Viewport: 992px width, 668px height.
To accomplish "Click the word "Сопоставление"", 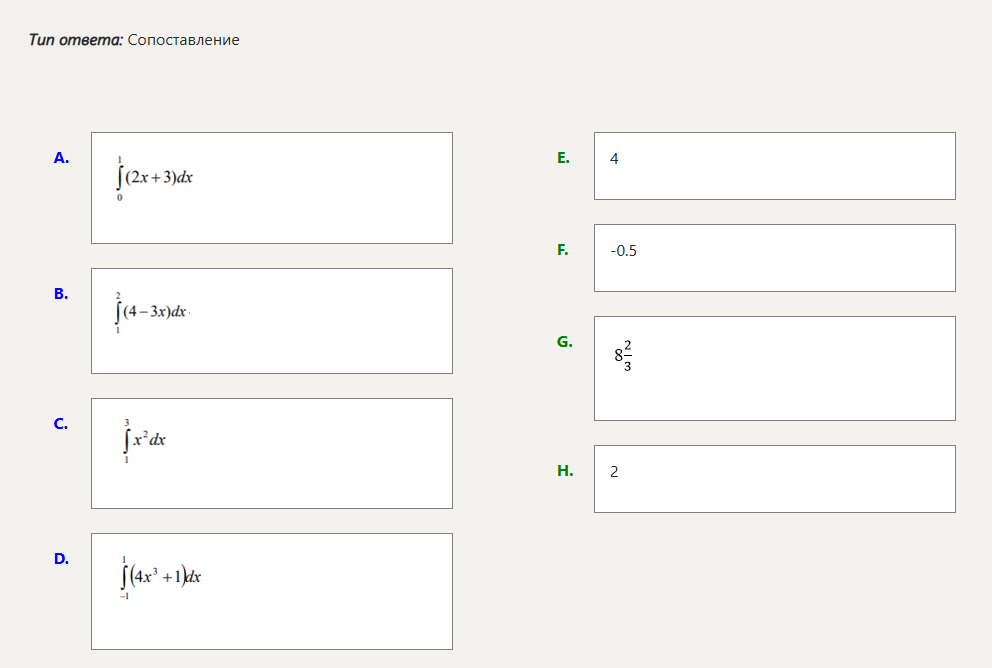I will pos(184,40).
